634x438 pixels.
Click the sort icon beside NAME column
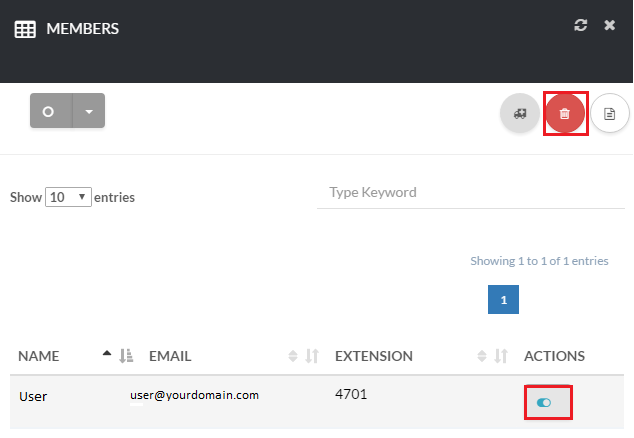(x=118, y=355)
